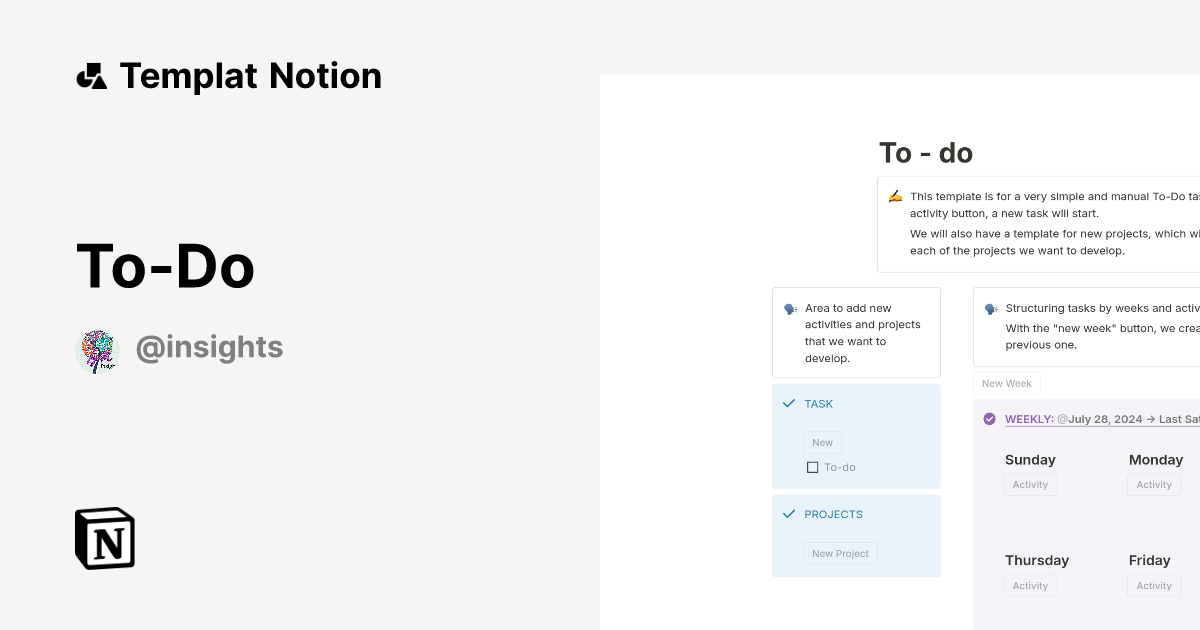The width and height of the screenshot is (1200, 630).
Task: Click the @insights profile avatar thumbnail
Action: coord(97,350)
